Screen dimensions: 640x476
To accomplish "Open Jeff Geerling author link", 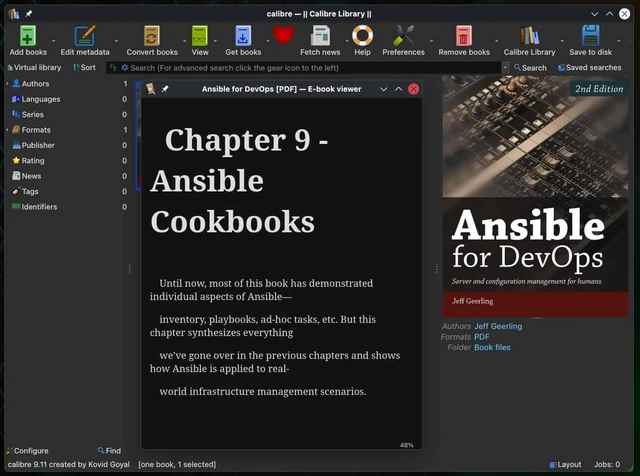I will point(498,326).
